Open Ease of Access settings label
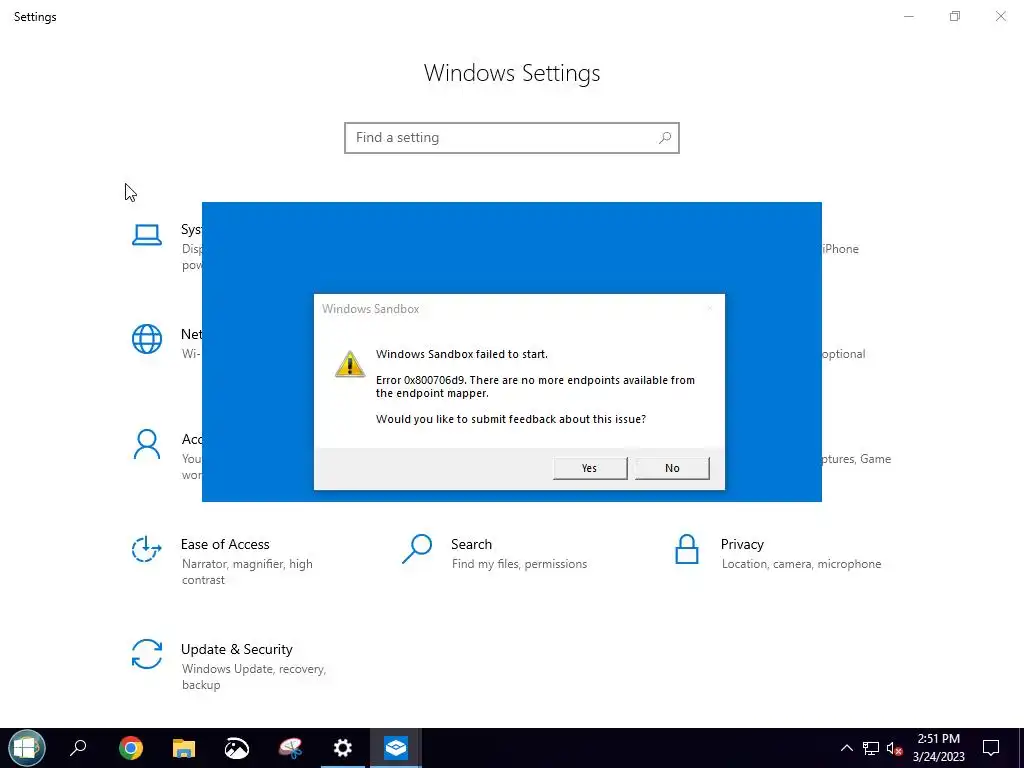This screenshot has height=768, width=1024. [225, 544]
